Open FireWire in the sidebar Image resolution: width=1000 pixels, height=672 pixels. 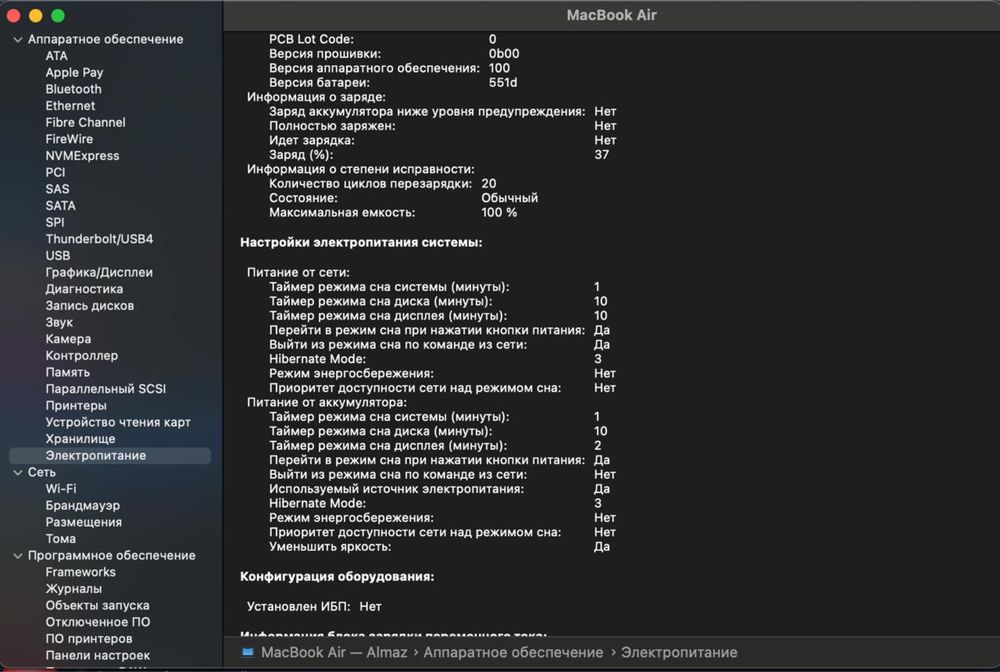click(69, 139)
